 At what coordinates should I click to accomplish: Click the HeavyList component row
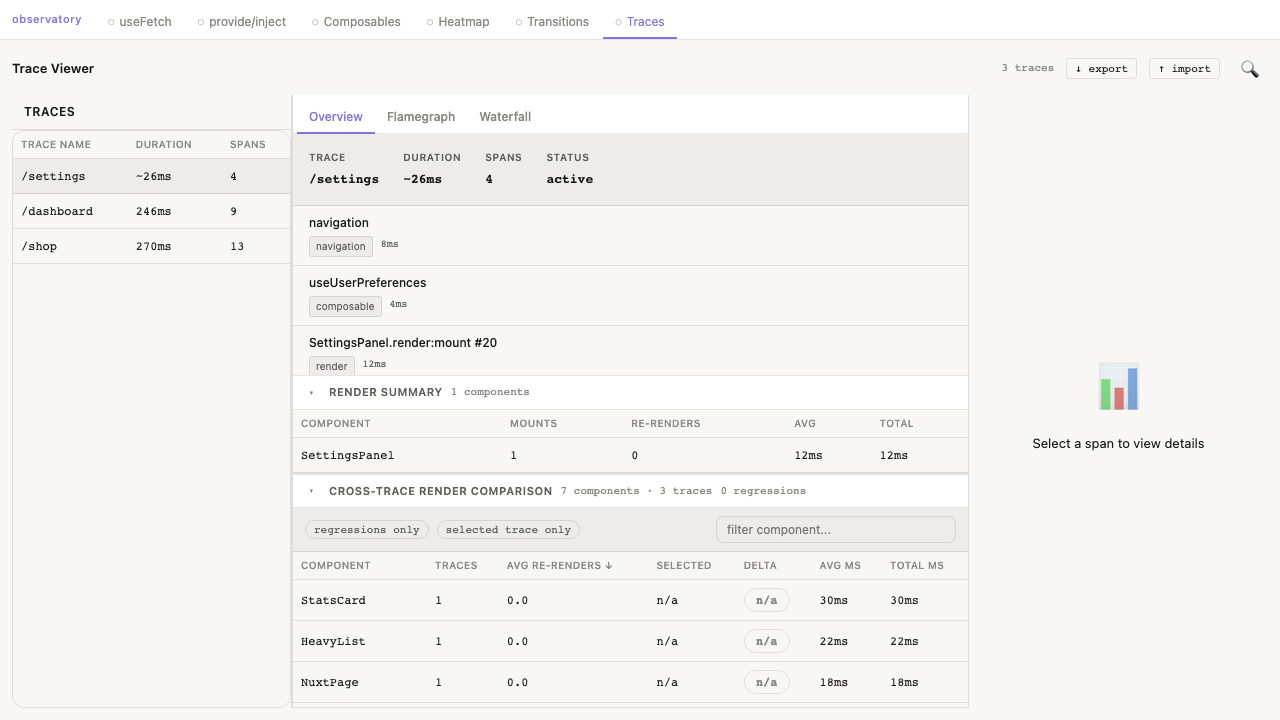[631, 641]
